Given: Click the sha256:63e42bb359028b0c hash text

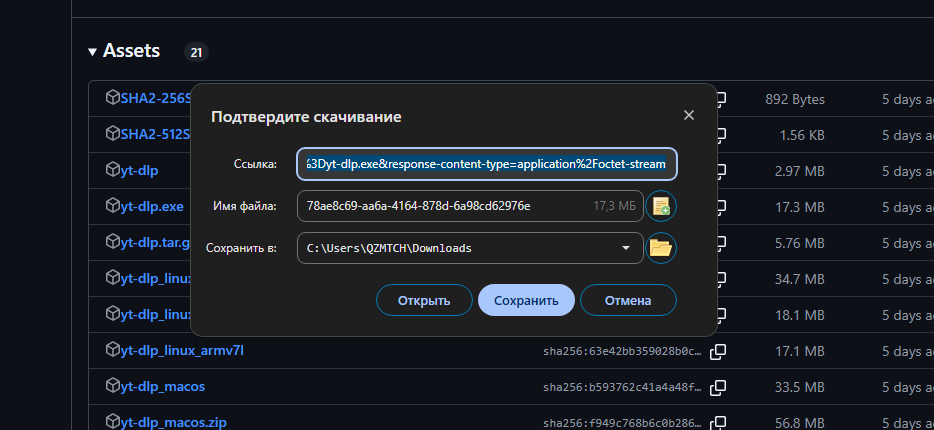Looking at the screenshot, I should click(x=622, y=352).
